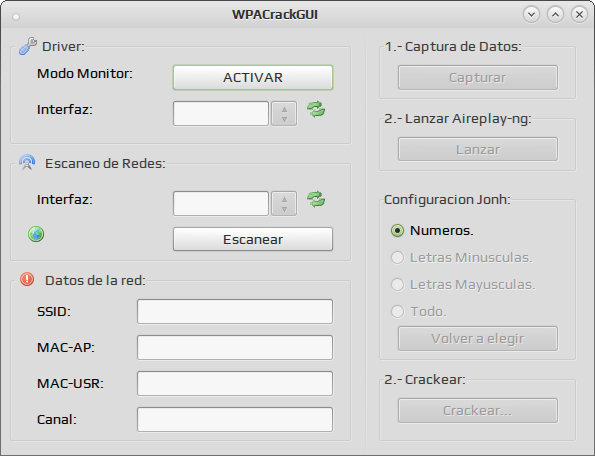Click the window menu dot in title bar
The height and width of the screenshot is (456, 595).
click(16, 17)
